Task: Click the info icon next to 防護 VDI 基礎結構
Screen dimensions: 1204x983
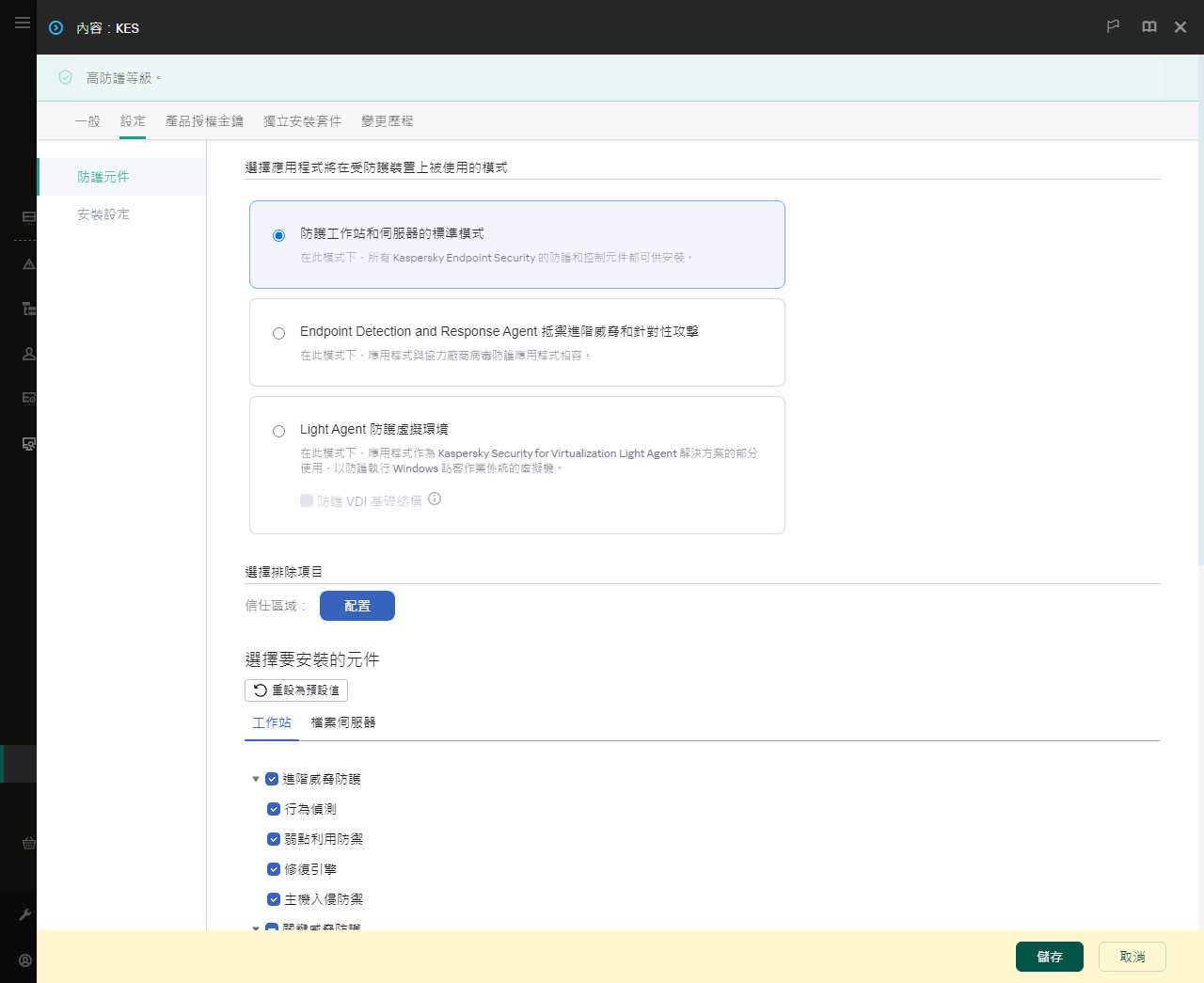Action: click(x=434, y=499)
